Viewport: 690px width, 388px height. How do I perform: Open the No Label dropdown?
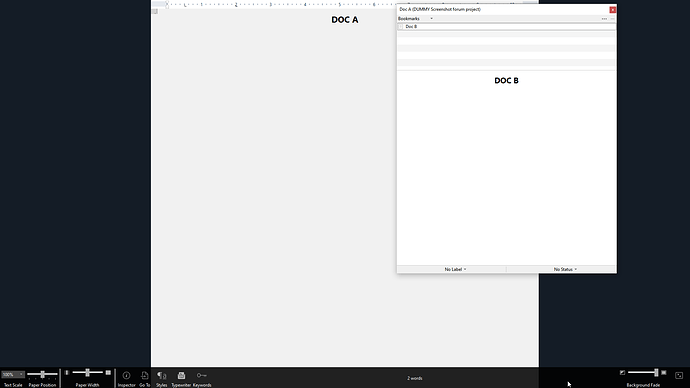pos(455,269)
